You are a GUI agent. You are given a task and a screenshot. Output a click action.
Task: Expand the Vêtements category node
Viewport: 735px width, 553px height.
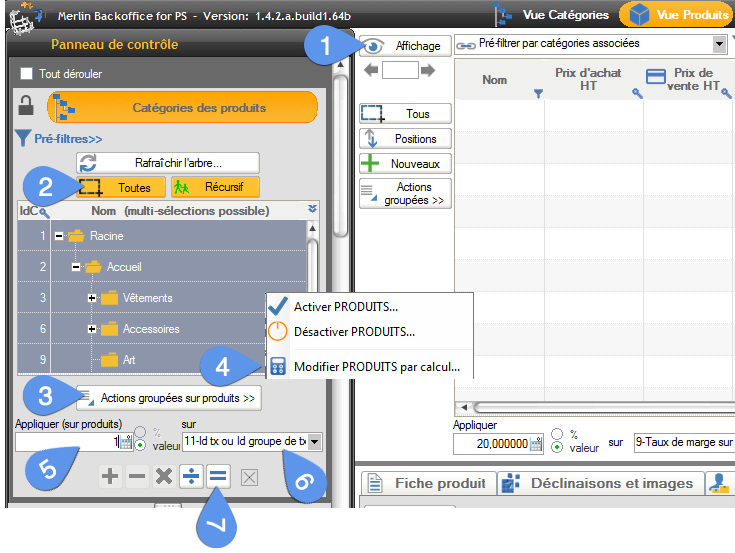click(93, 298)
